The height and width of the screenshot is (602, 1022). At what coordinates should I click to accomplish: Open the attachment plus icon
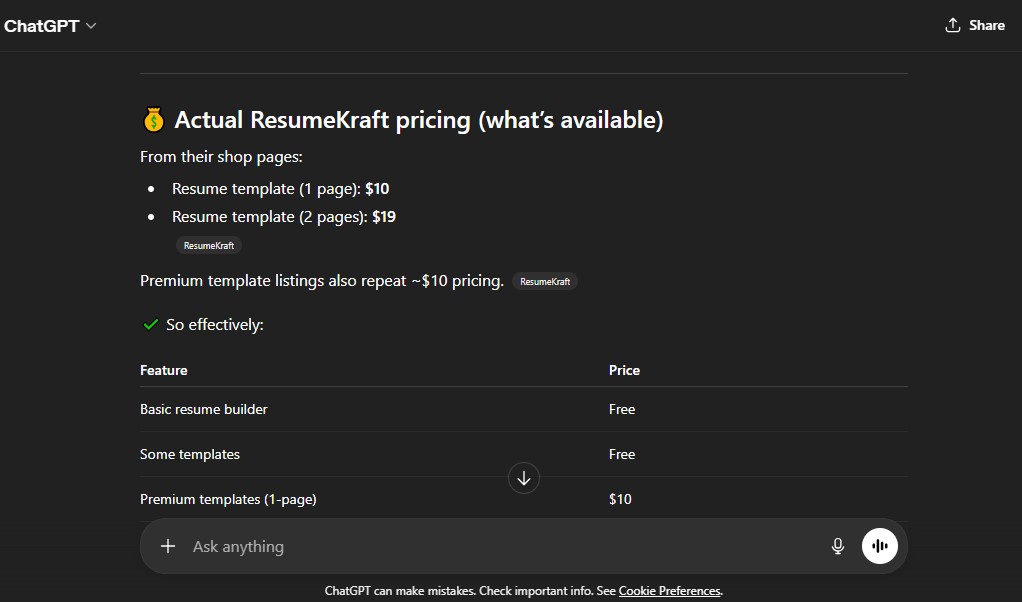point(167,546)
